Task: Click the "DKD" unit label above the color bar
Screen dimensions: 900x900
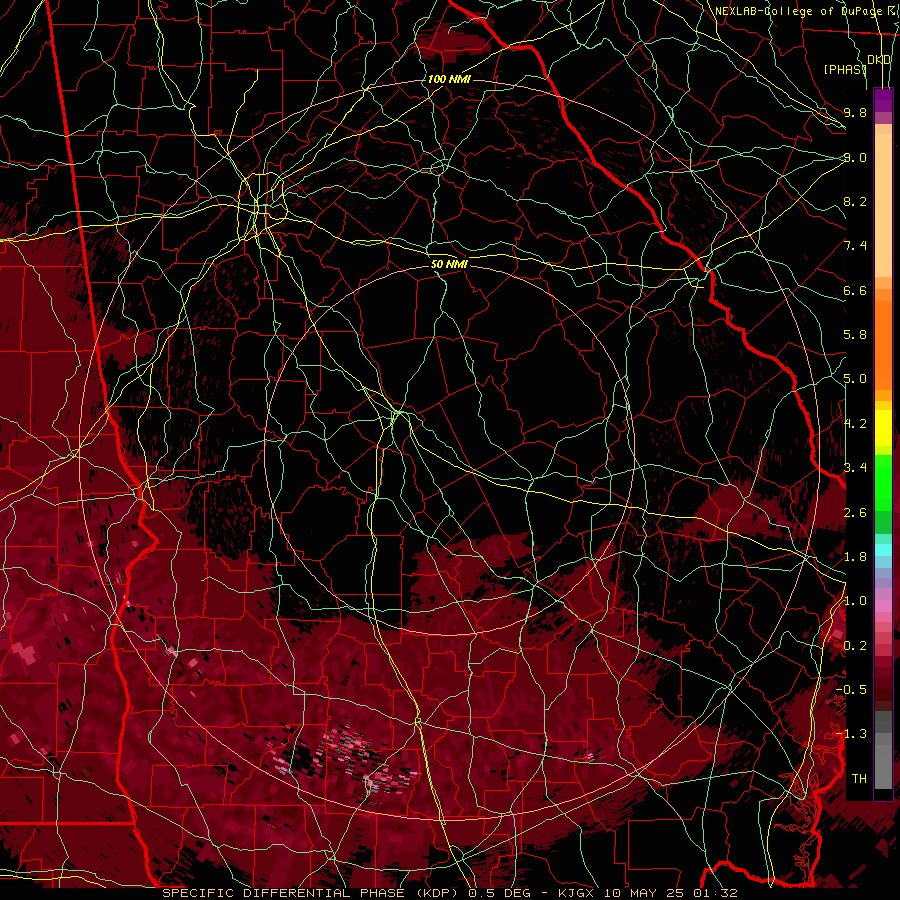Action: click(879, 60)
